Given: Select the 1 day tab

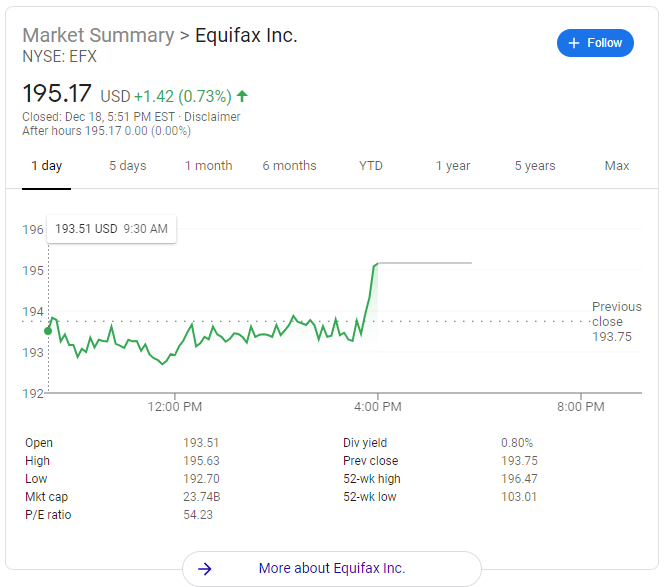Looking at the screenshot, I should tap(46, 166).
